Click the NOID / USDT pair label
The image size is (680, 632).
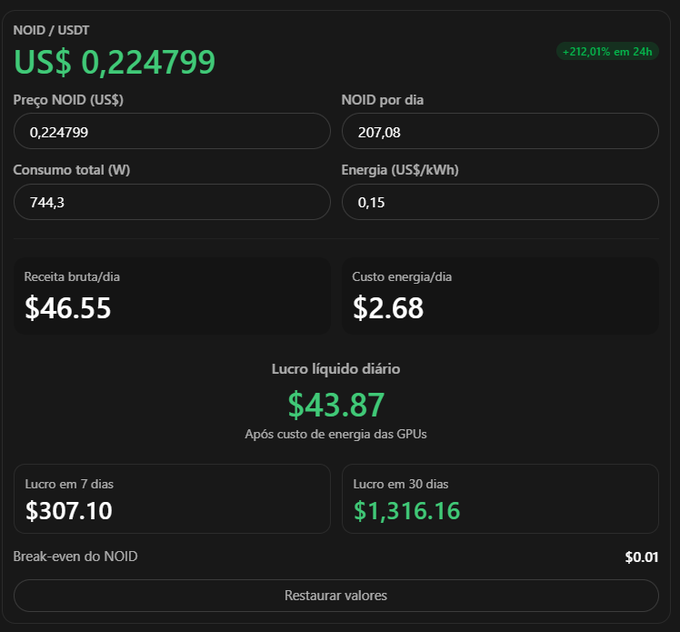pos(51,30)
